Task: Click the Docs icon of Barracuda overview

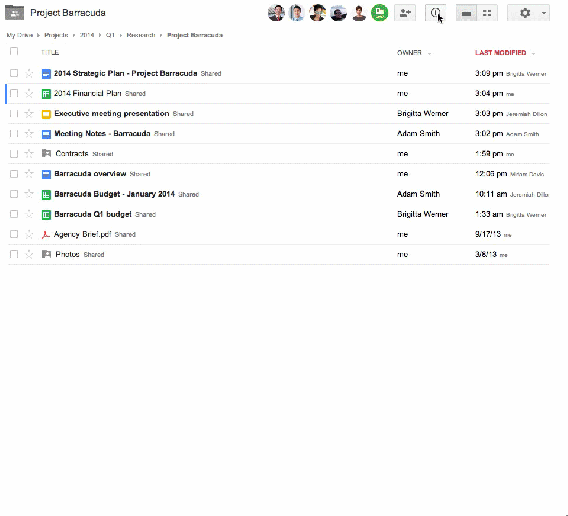Action: tap(46, 174)
